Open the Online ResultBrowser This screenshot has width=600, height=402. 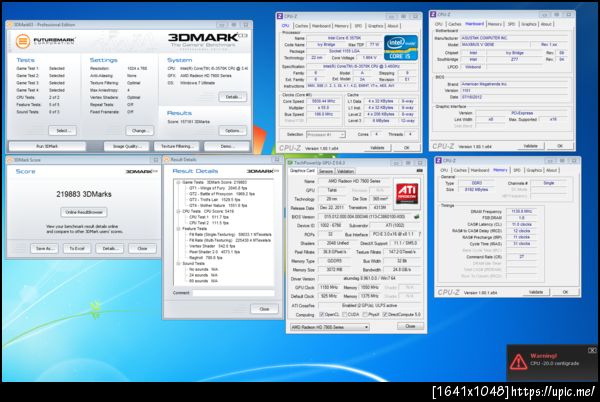tap(84, 212)
